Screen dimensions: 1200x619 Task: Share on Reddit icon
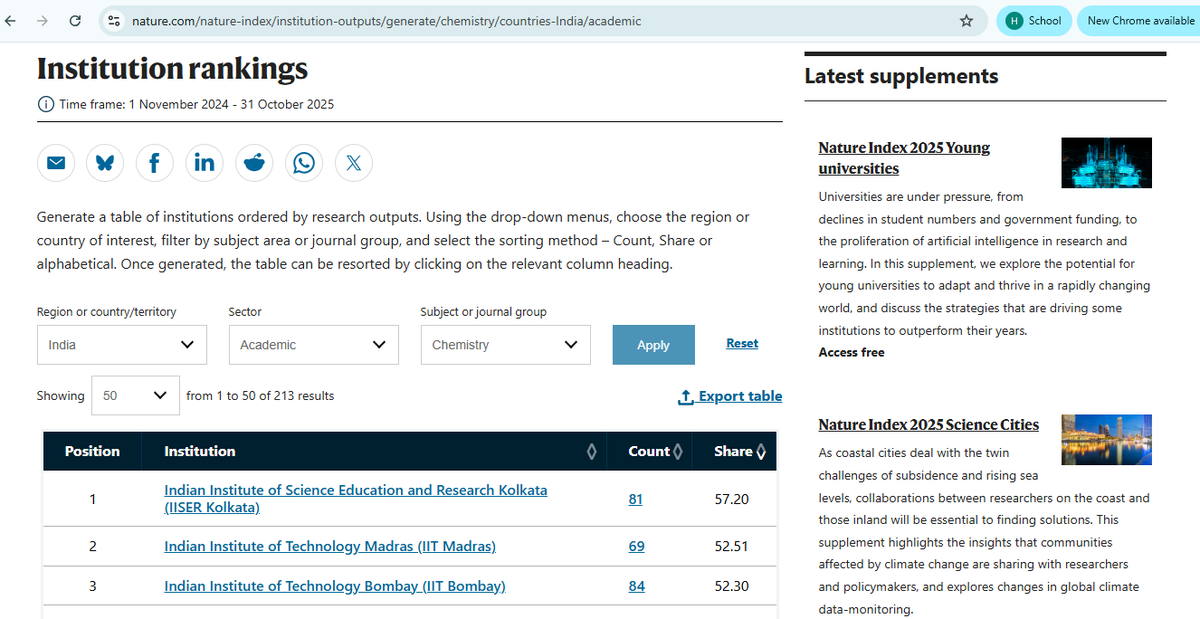(254, 163)
